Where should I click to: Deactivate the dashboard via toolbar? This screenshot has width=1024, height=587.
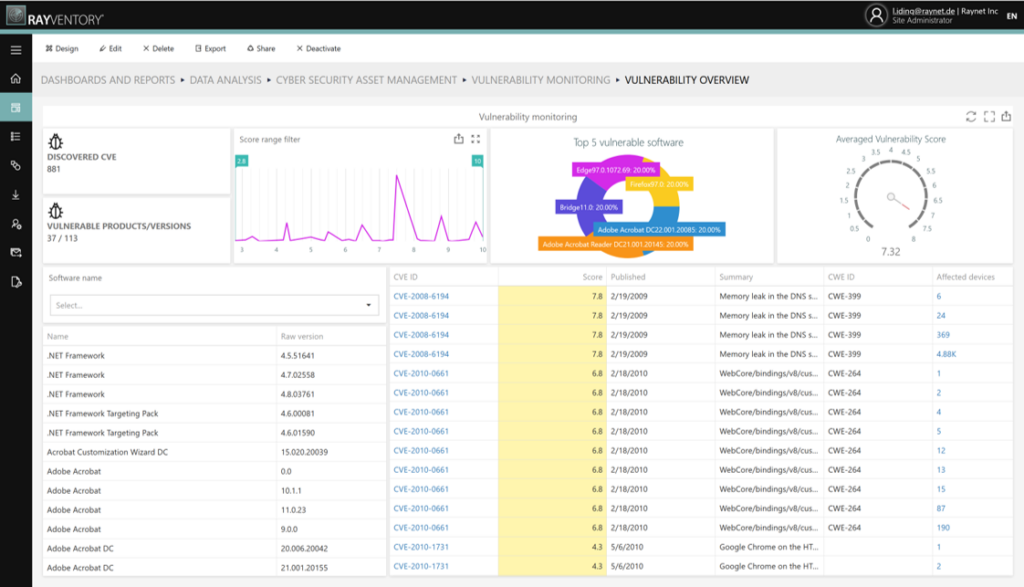coord(319,48)
